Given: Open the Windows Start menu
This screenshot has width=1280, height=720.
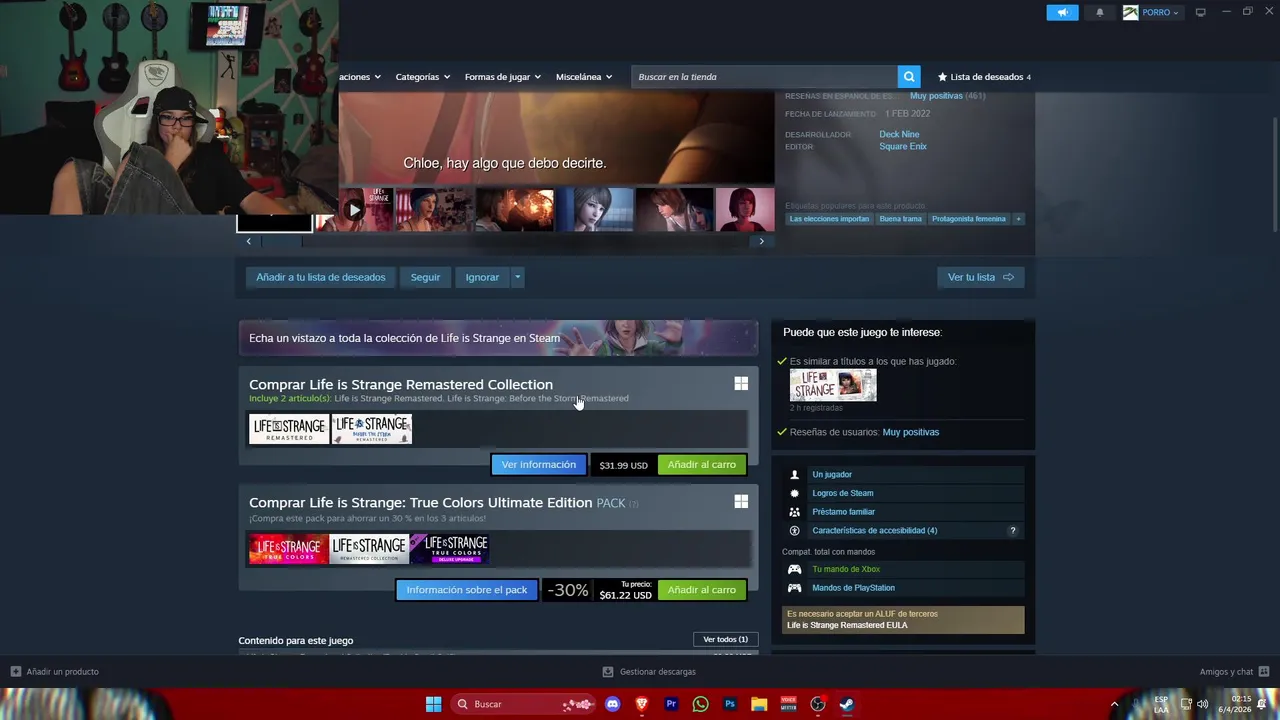Looking at the screenshot, I should [x=433, y=704].
